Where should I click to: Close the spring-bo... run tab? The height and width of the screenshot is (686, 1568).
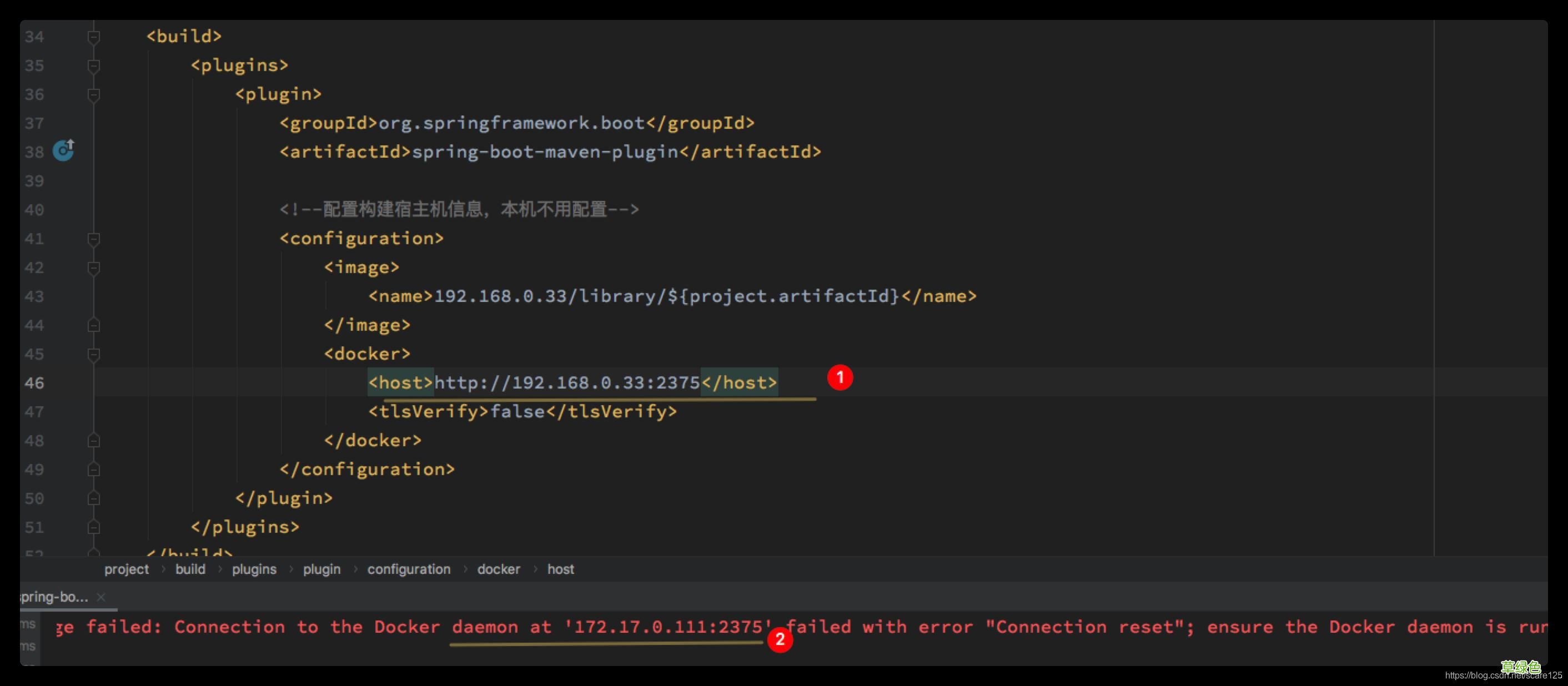(x=101, y=597)
